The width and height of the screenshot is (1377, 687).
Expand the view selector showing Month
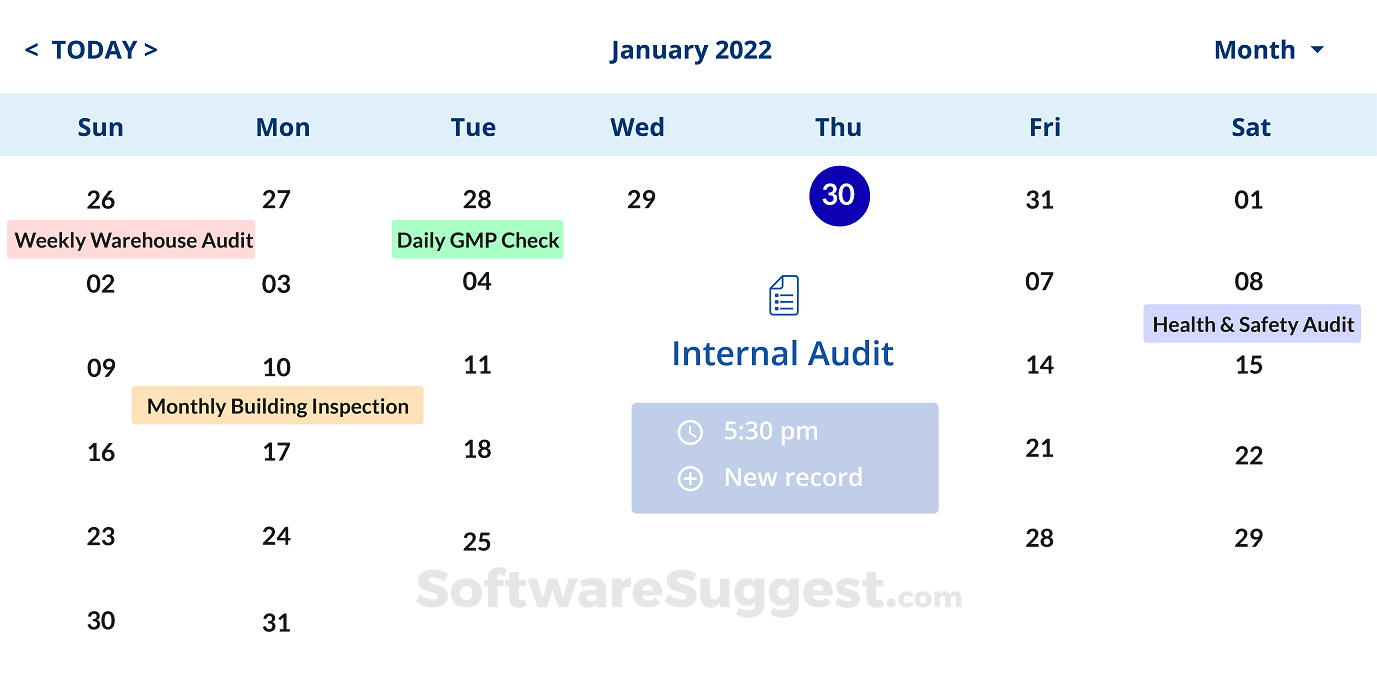pos(1269,50)
